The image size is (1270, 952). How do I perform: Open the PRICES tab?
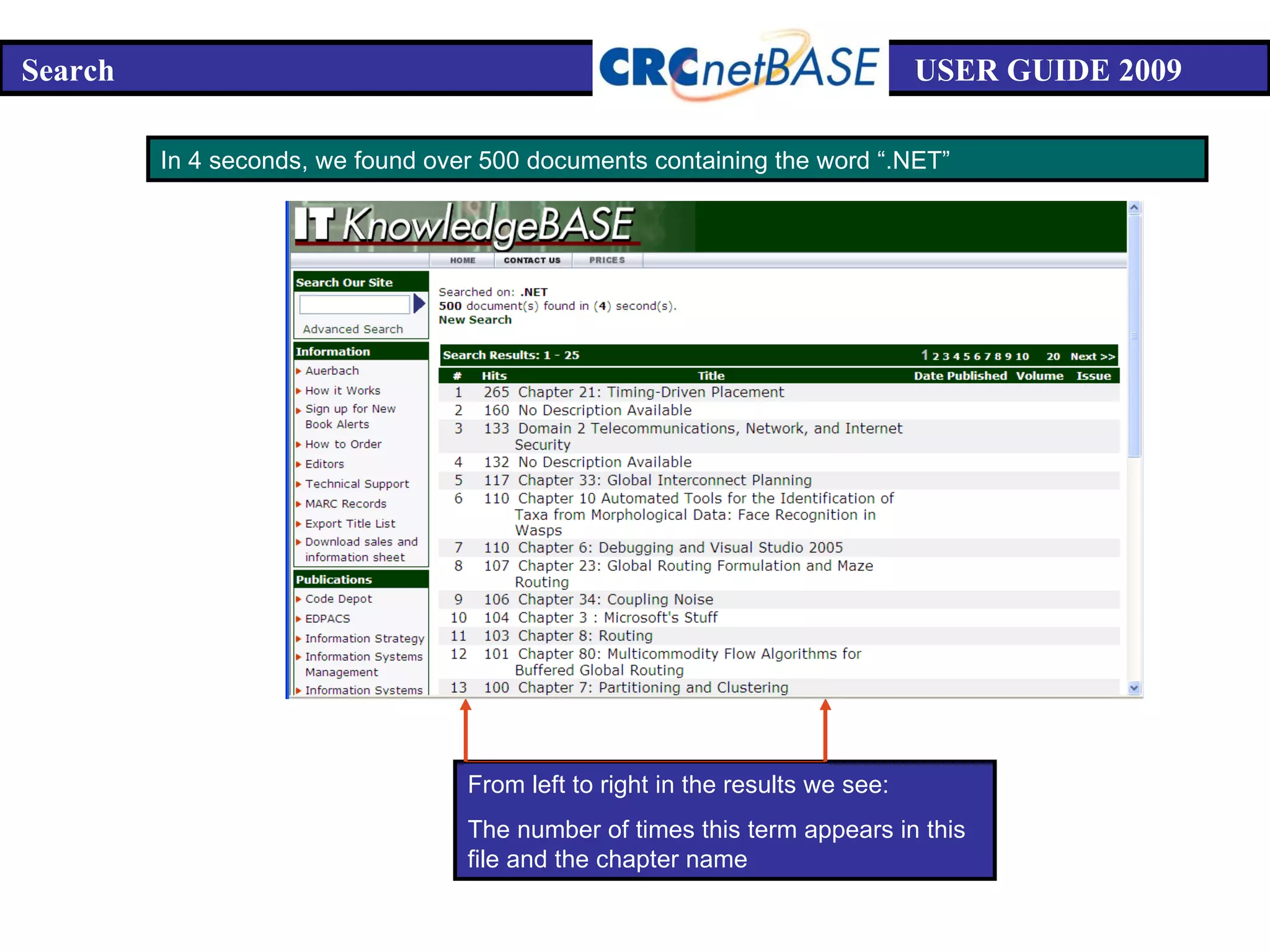606,260
